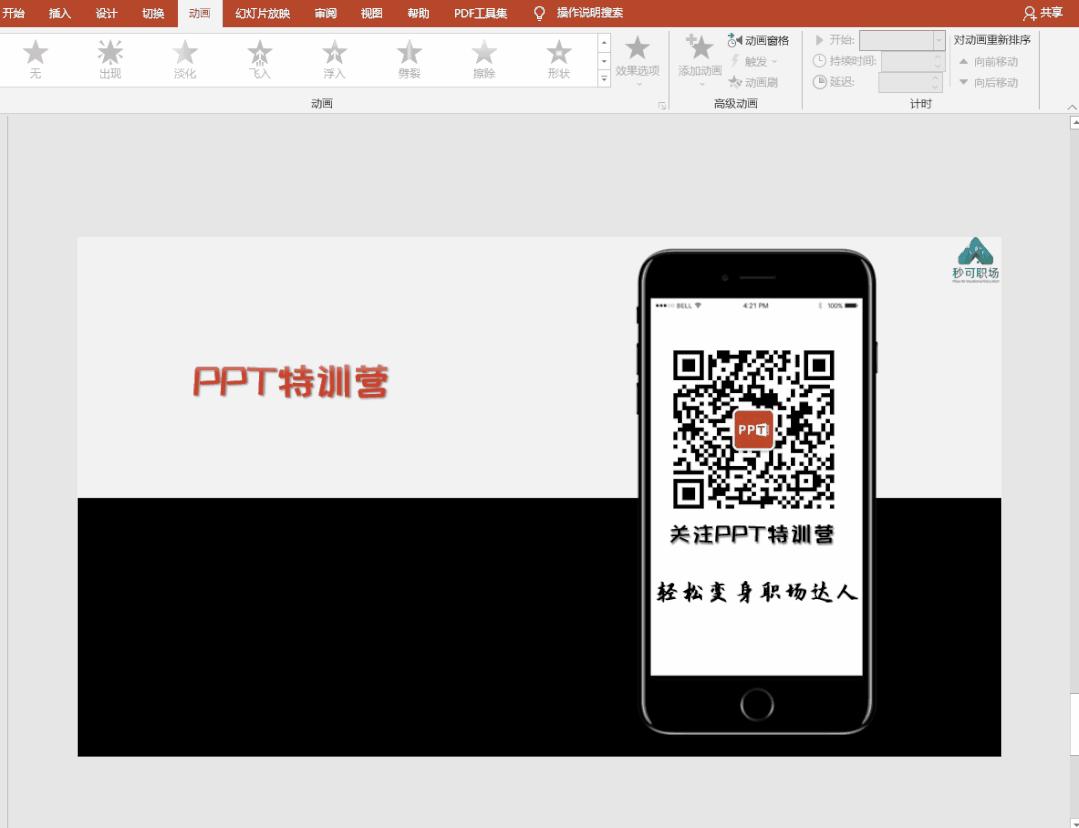Apply the 形状 (Shape) animation effect

[x=559, y=59]
